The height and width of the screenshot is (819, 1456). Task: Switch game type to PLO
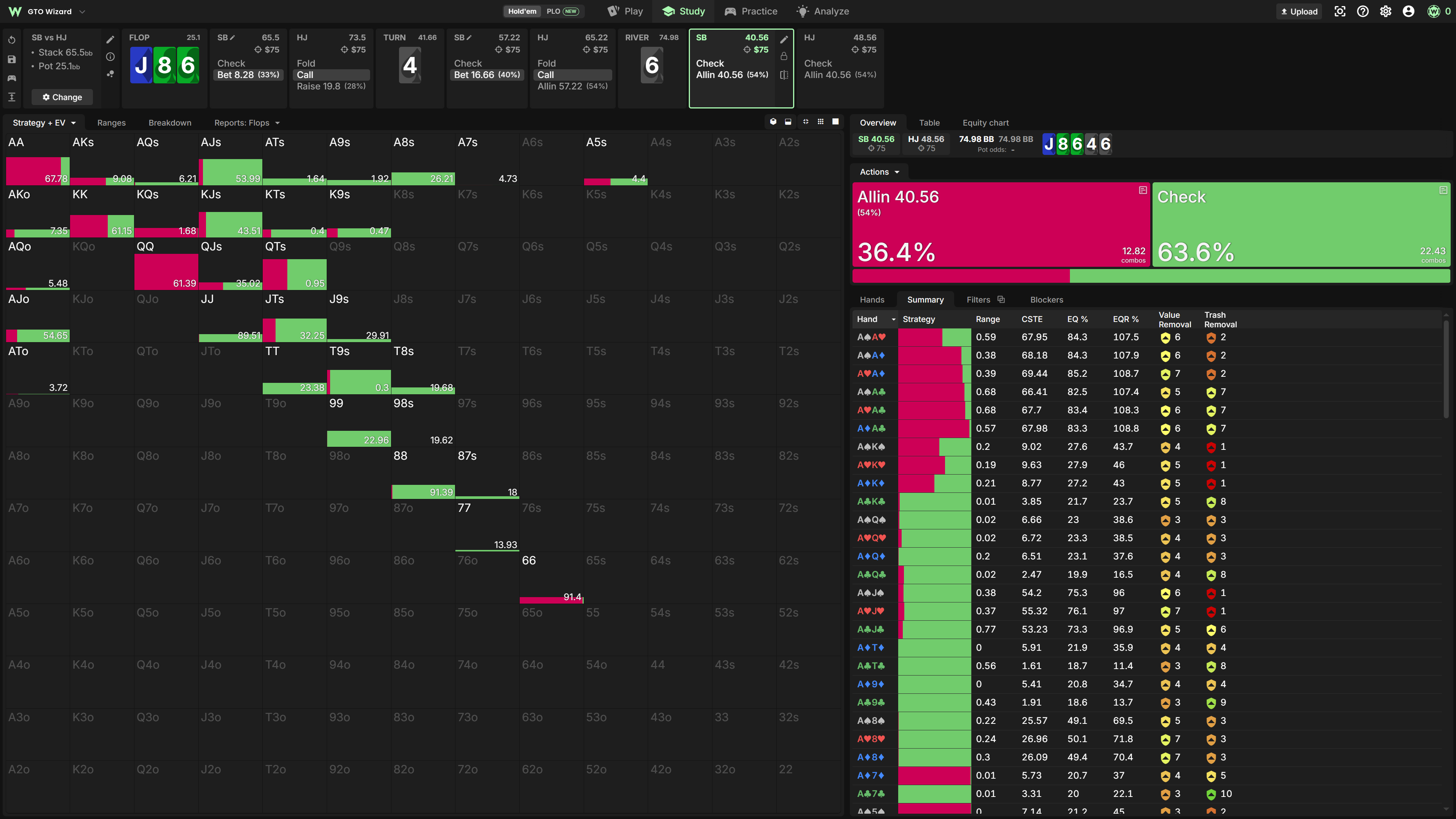click(x=562, y=11)
